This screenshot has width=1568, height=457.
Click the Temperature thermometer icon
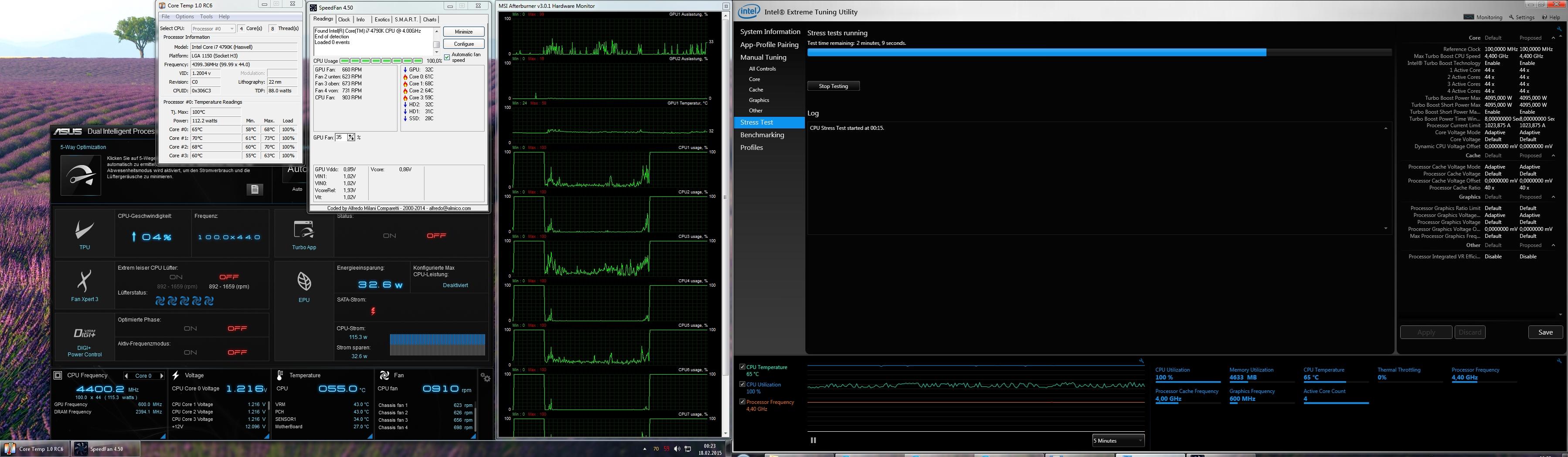coord(280,376)
